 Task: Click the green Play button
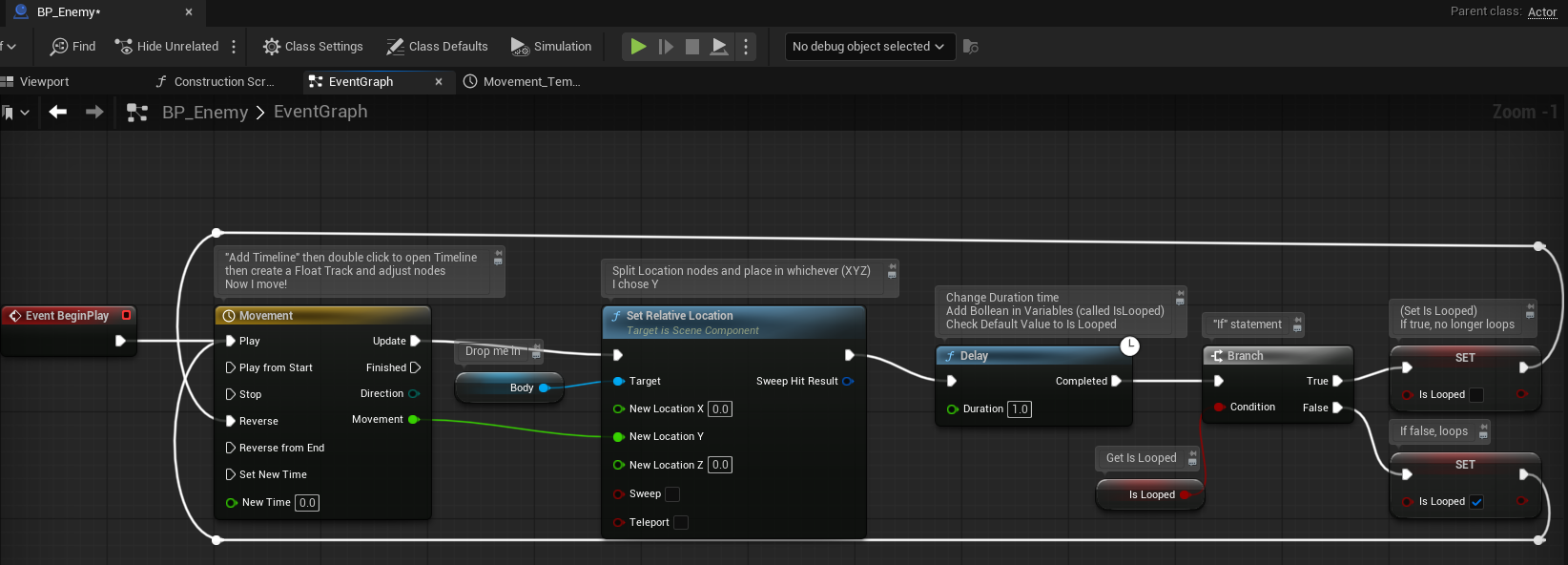pos(638,46)
